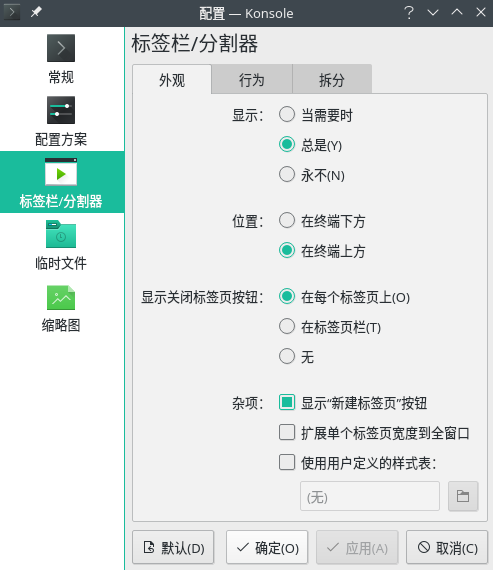Screen dimensions: 493x570
Task: Open the 常规 settings page icon
Action: coord(61,48)
